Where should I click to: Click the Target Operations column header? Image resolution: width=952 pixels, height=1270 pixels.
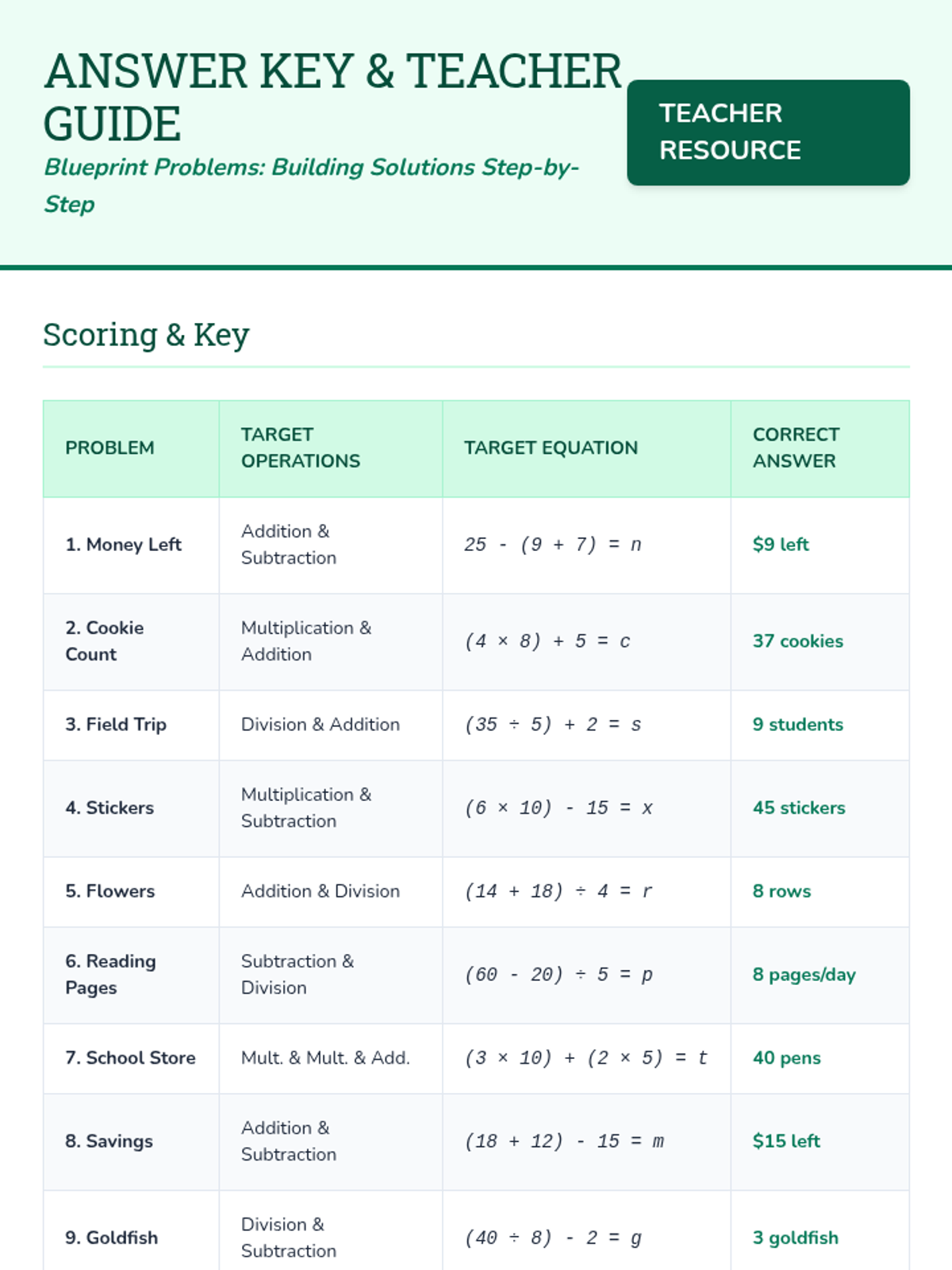(301, 448)
